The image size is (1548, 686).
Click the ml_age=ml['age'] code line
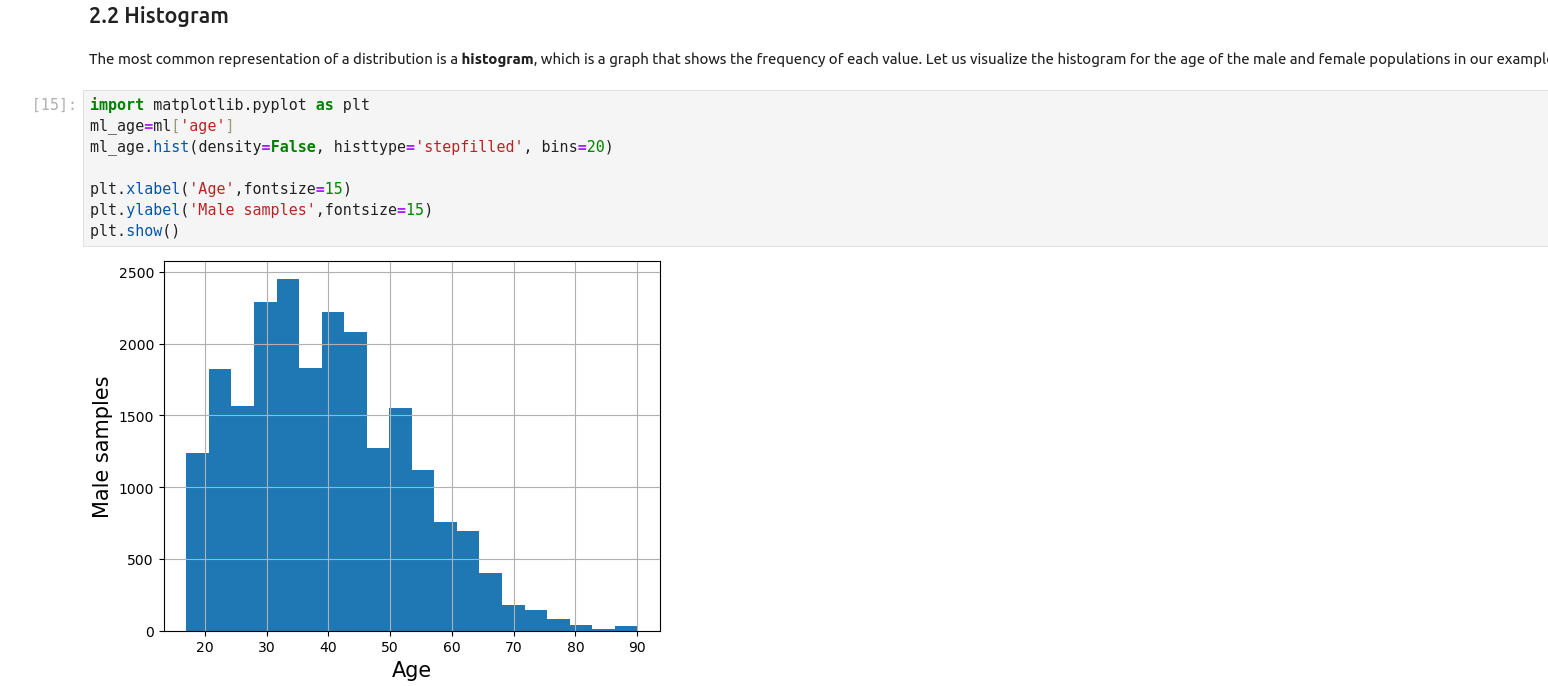pyautogui.click(x=161, y=126)
